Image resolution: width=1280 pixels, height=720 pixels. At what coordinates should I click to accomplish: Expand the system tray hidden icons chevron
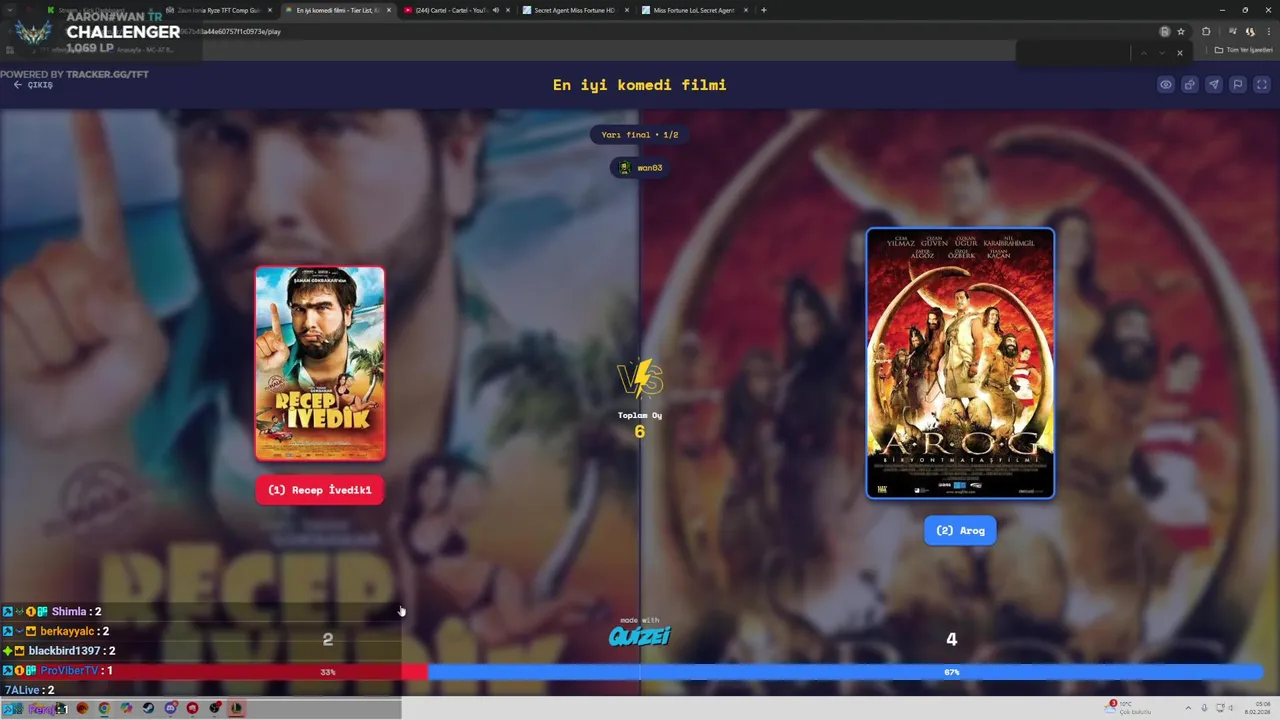[x=1188, y=708]
